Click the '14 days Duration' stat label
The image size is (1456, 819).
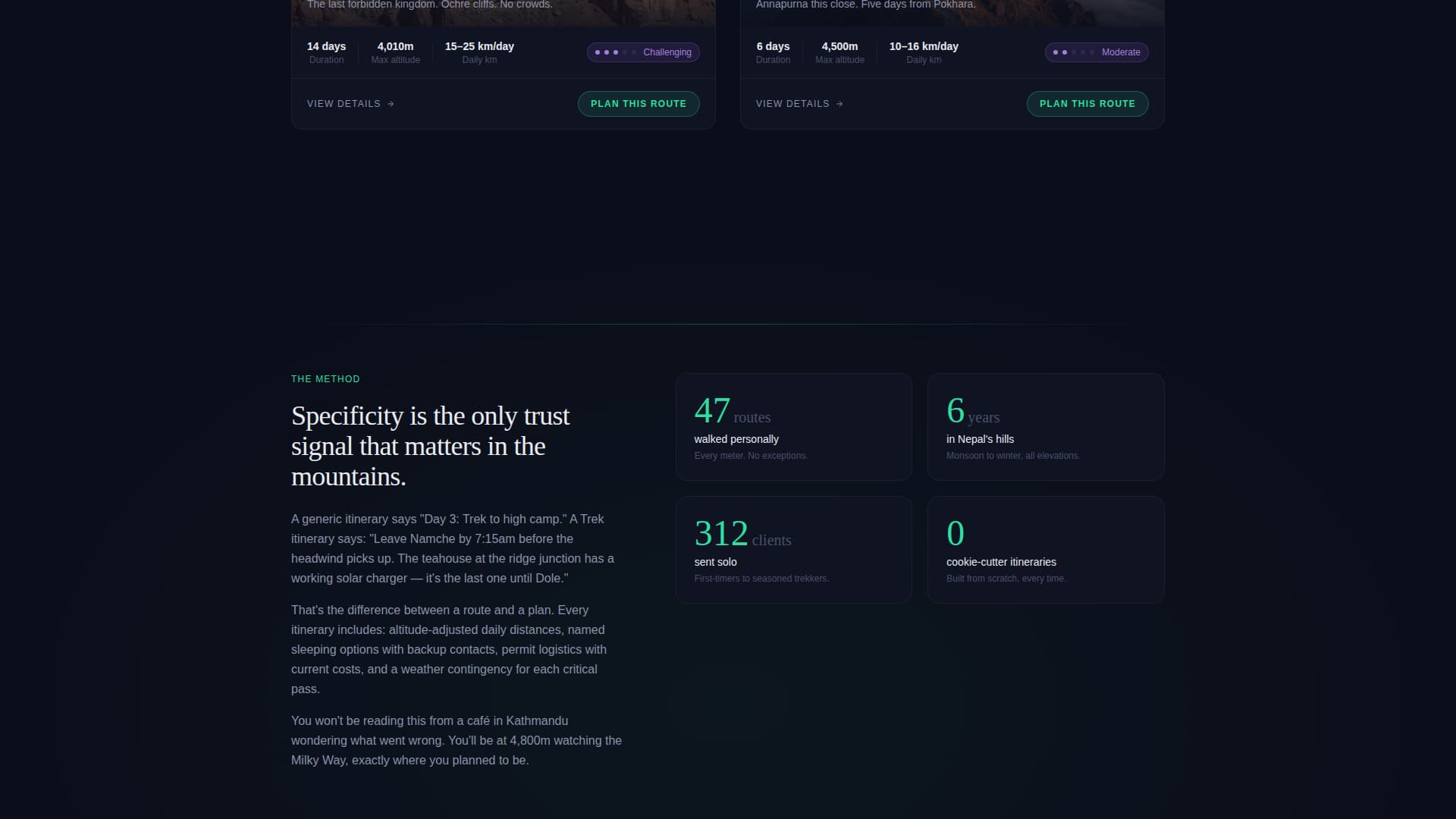[326, 52]
